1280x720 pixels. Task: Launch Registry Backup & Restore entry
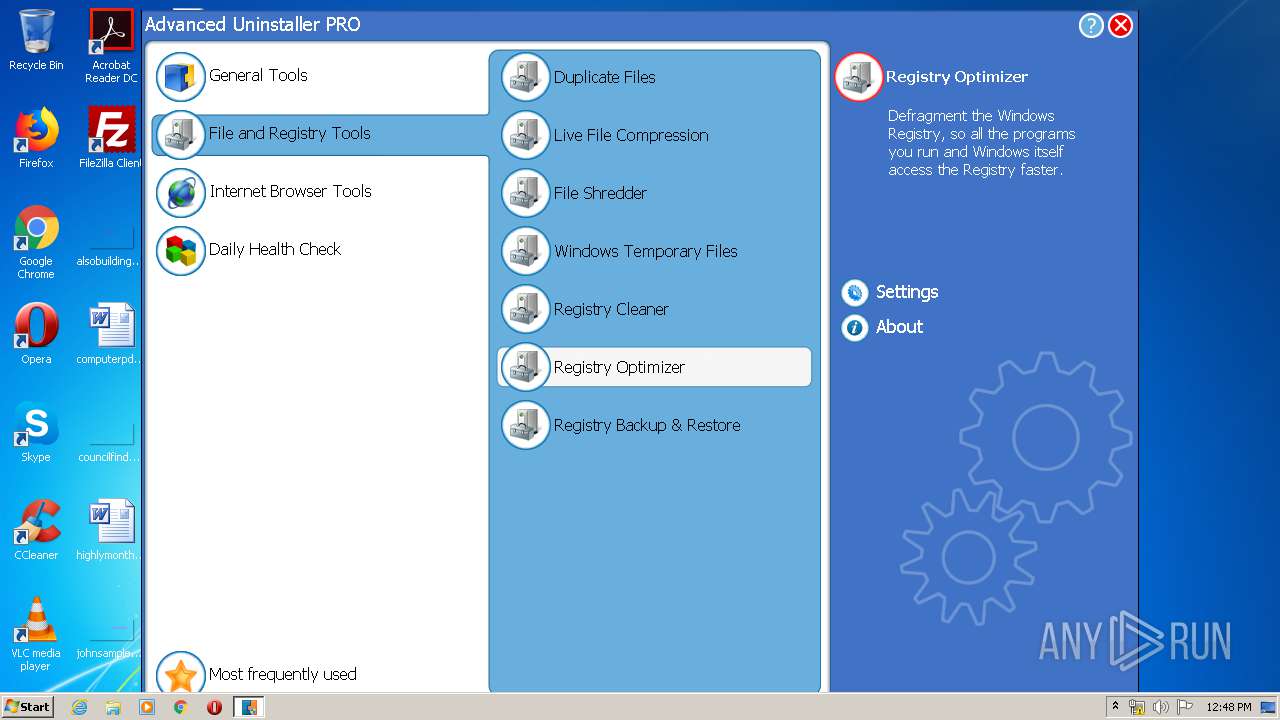(x=647, y=425)
